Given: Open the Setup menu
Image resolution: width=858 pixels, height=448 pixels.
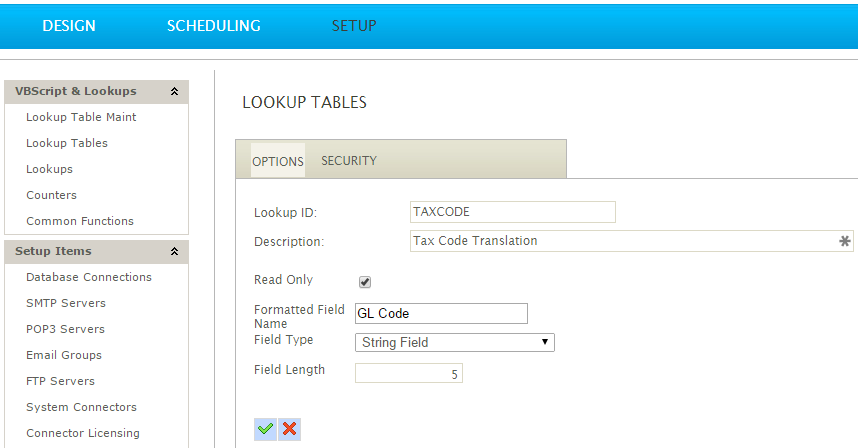Looking at the screenshot, I should 354,26.
